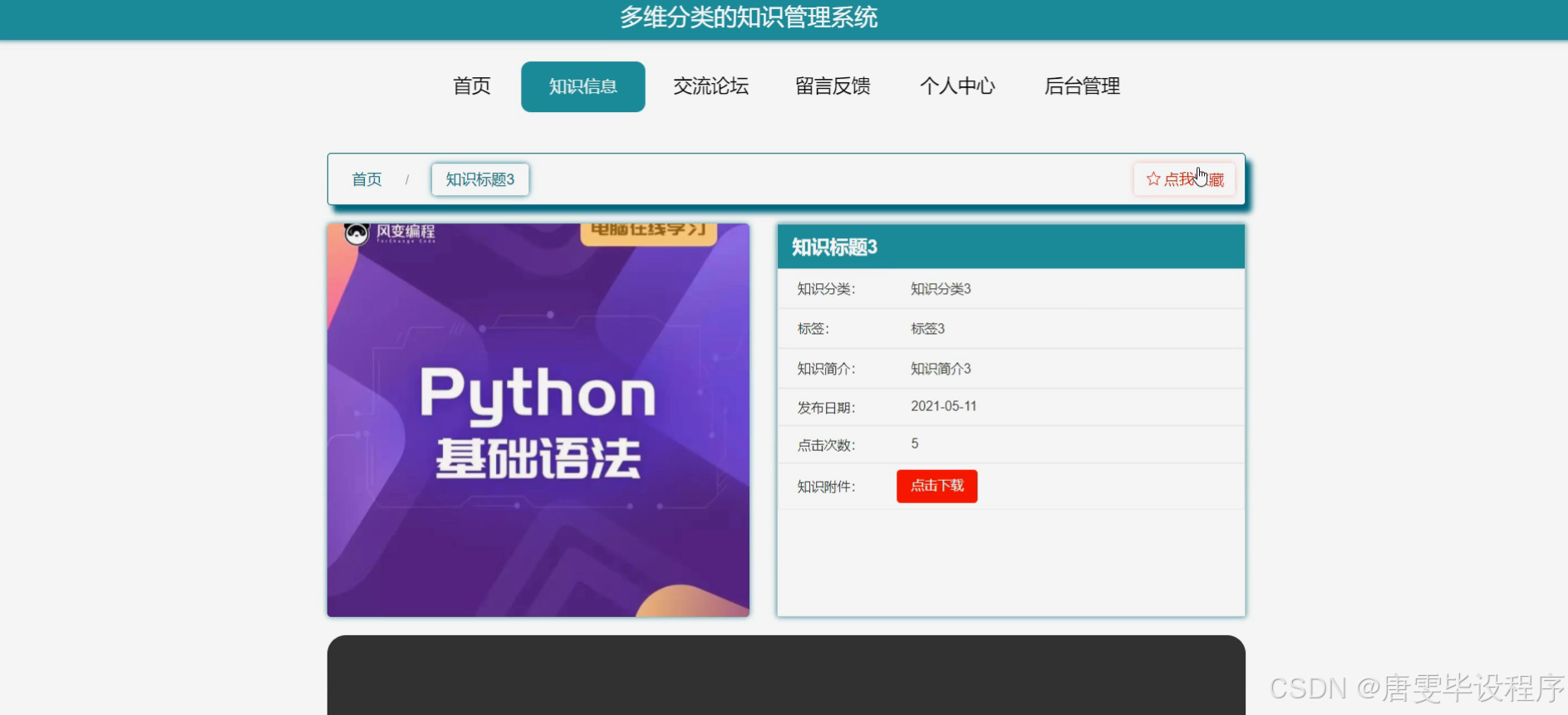The width and height of the screenshot is (1568, 715).
Task: Click the 知识标题3 breadcrumb item
Action: pos(480,179)
